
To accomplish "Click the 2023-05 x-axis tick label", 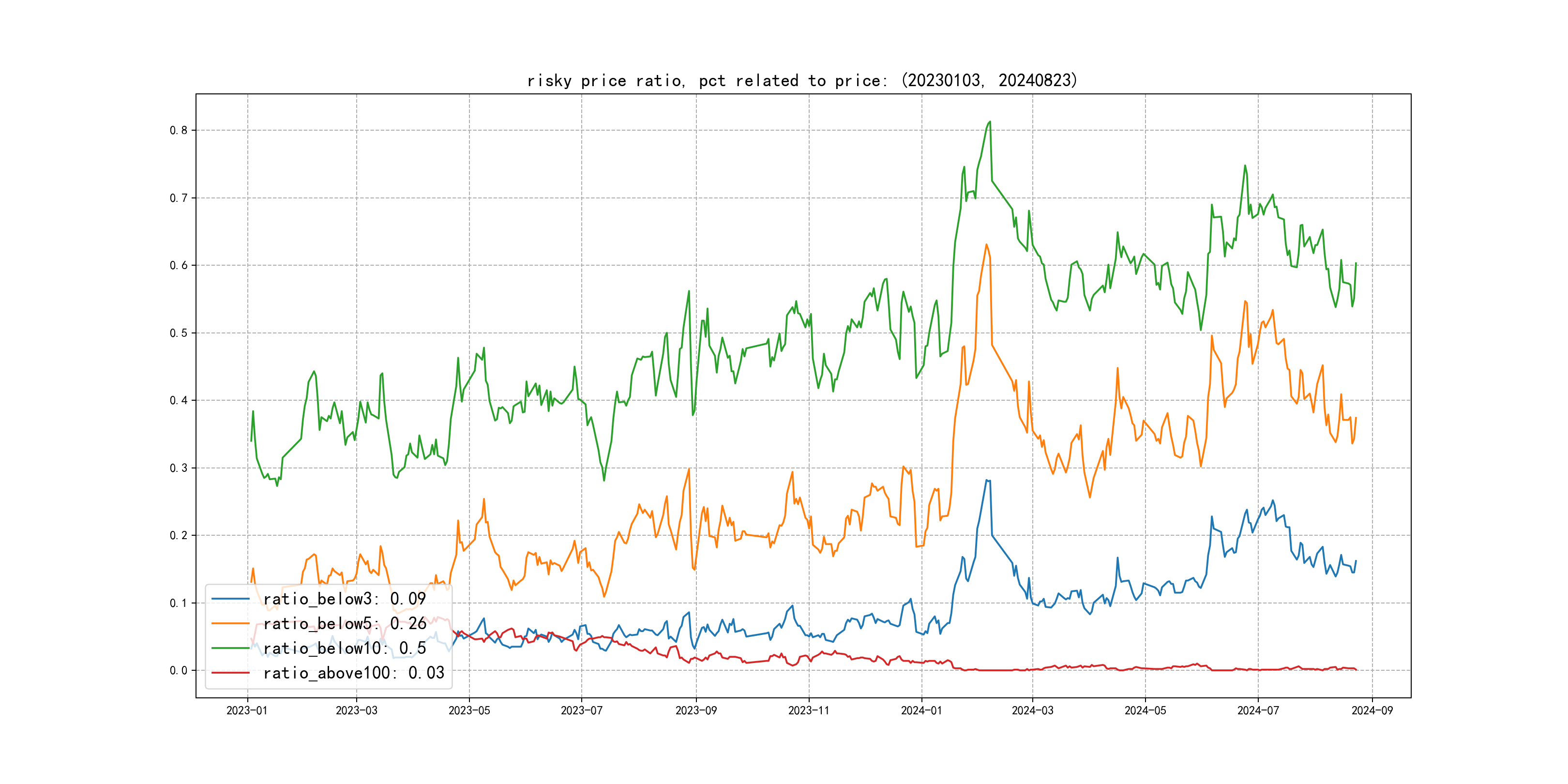I will (x=468, y=710).
